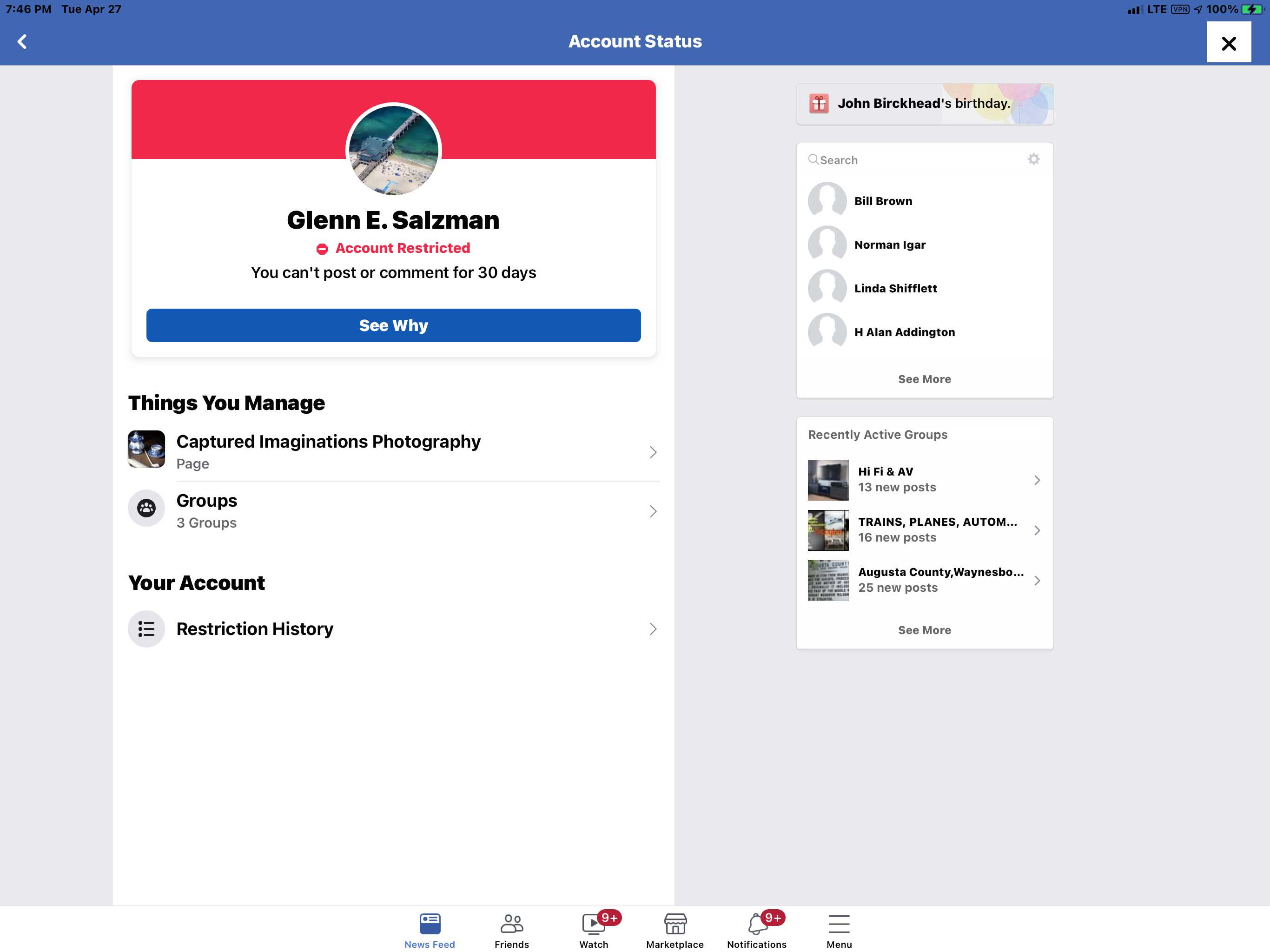The image size is (1270, 952).
Task: Open the Menu tab
Action: (x=839, y=930)
